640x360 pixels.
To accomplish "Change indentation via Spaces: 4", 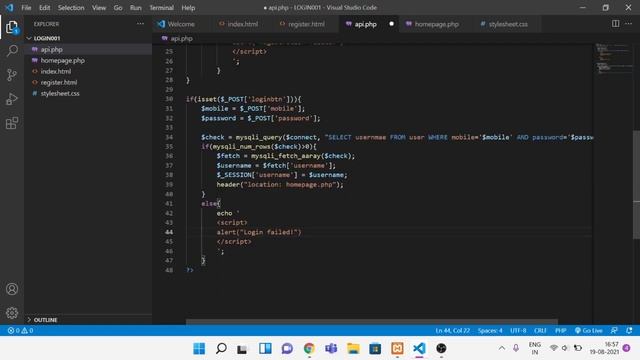I will coord(490,330).
